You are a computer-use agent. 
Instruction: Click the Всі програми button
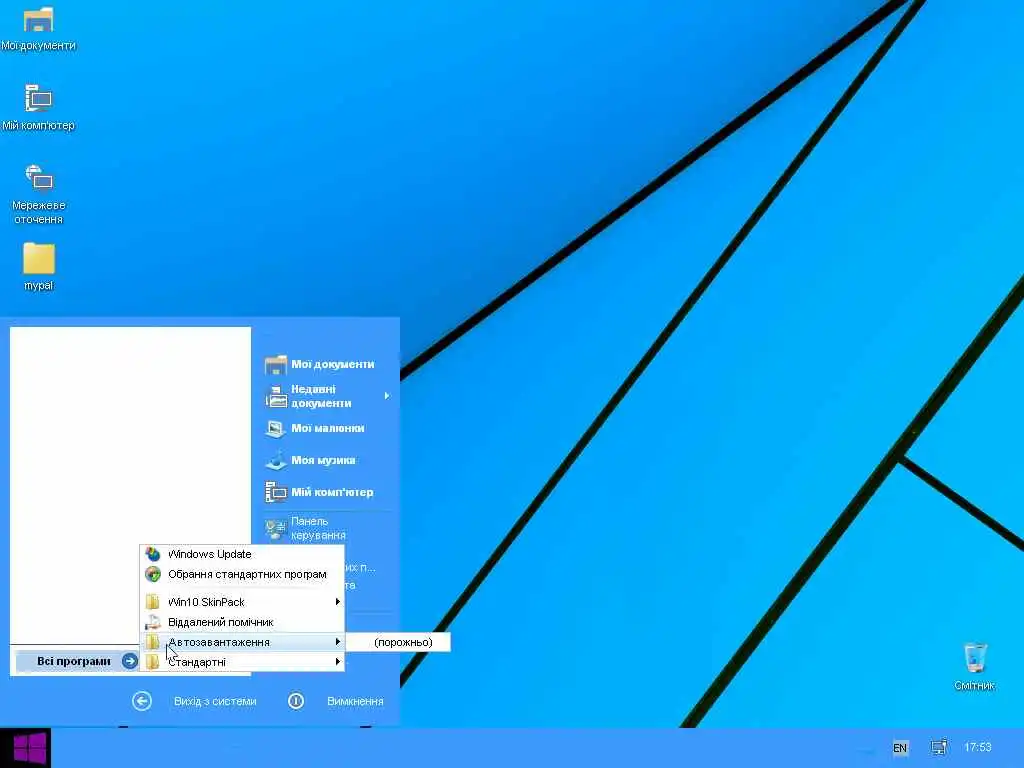click(77, 661)
